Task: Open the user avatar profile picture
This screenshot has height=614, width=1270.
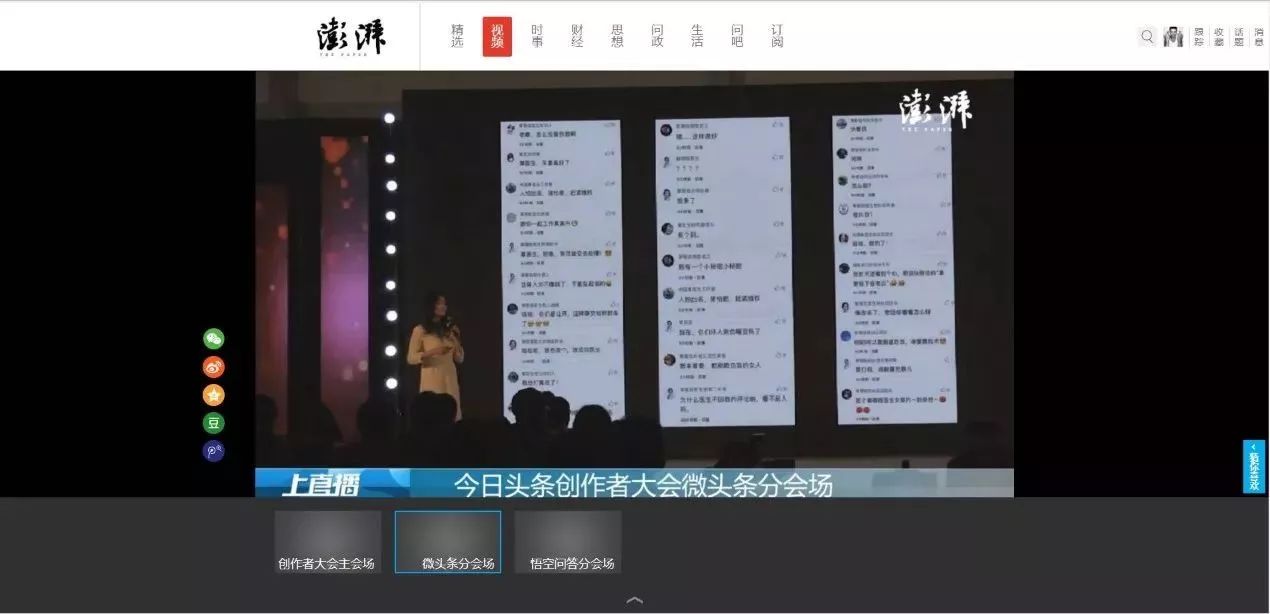Action: pos(1173,37)
